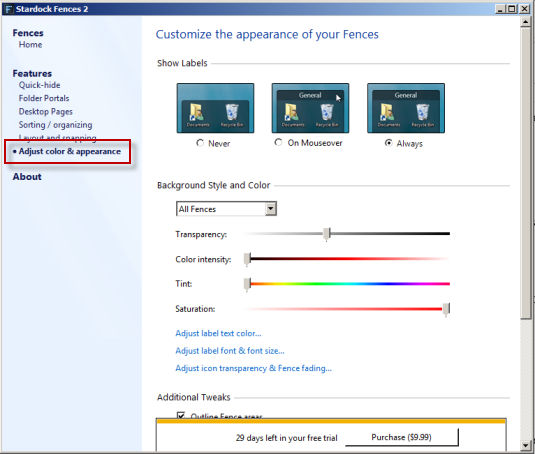The width and height of the screenshot is (535, 454).
Task: Click the Features sidebar heading
Action: tap(32, 73)
